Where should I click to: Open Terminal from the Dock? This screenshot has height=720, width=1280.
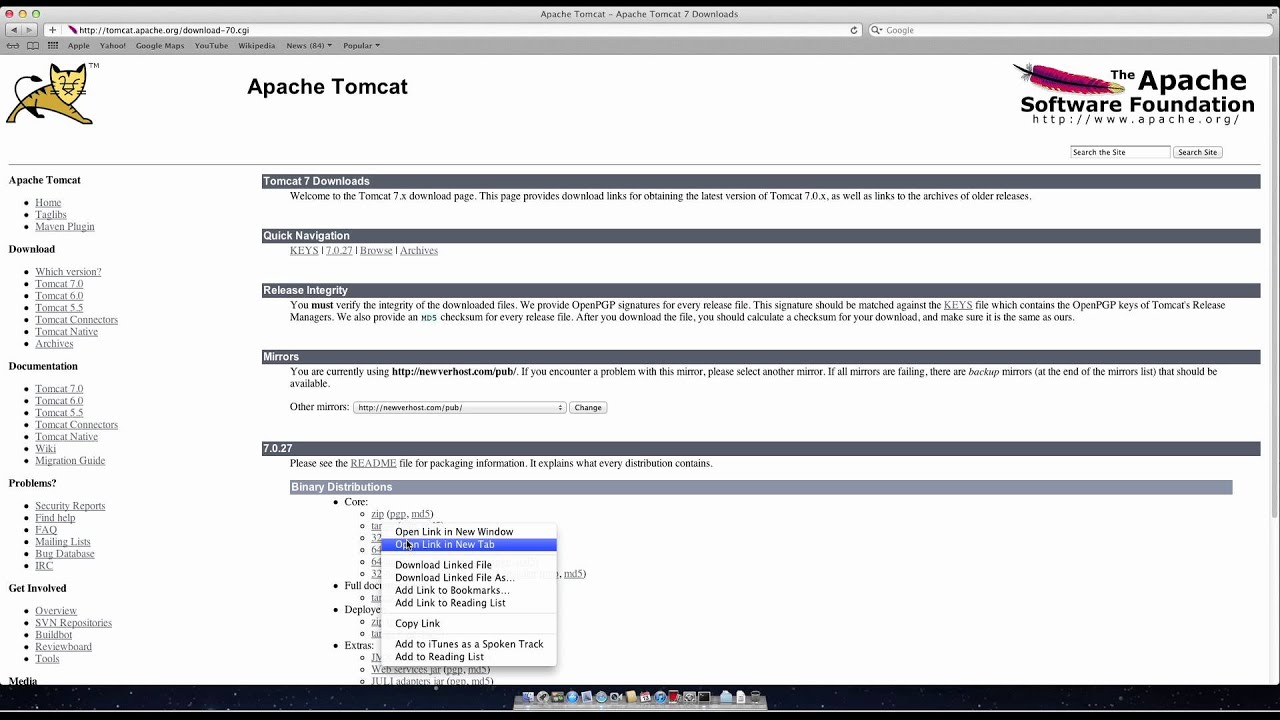(x=704, y=697)
